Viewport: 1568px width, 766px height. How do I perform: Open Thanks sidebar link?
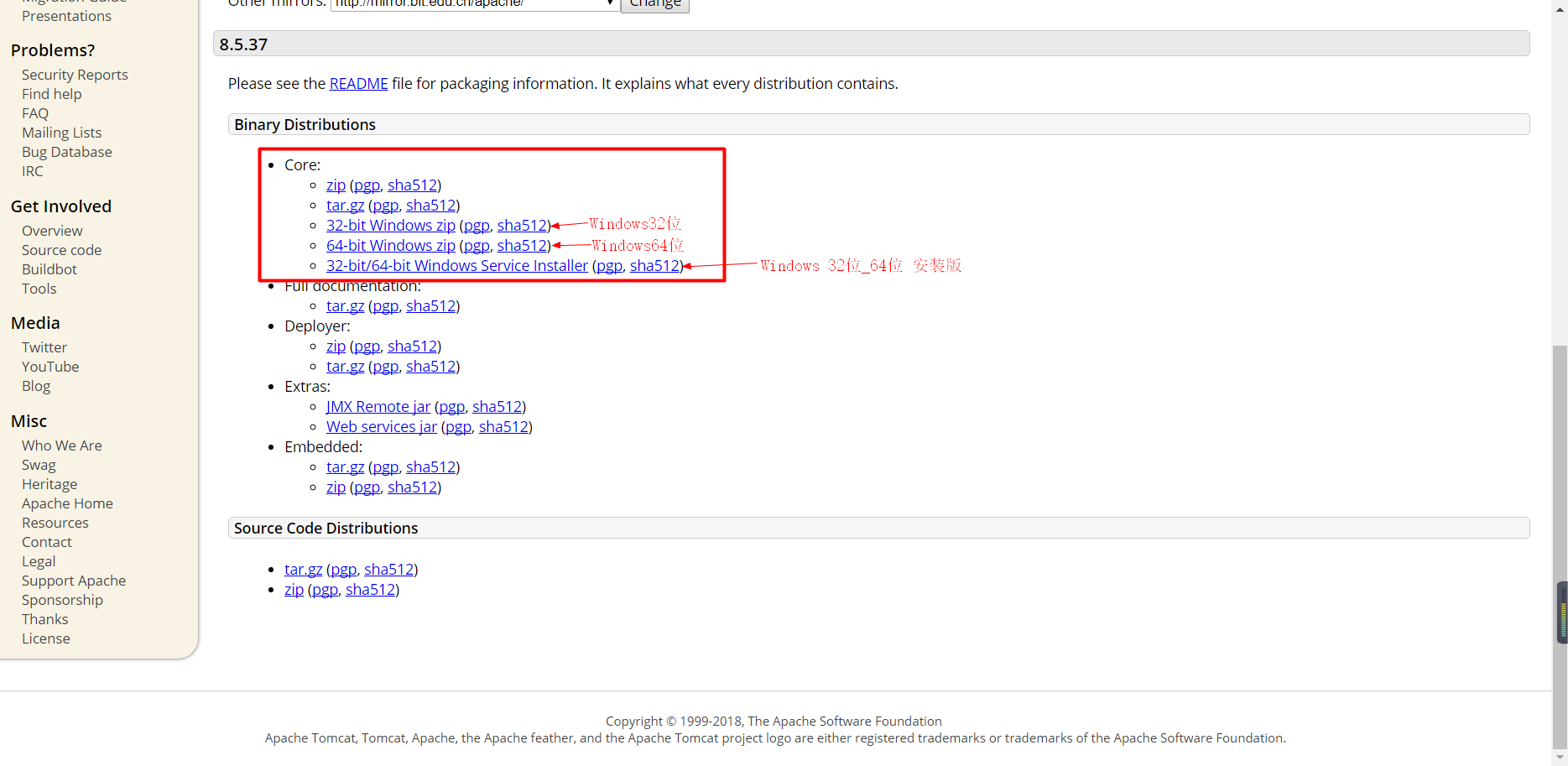(x=45, y=619)
